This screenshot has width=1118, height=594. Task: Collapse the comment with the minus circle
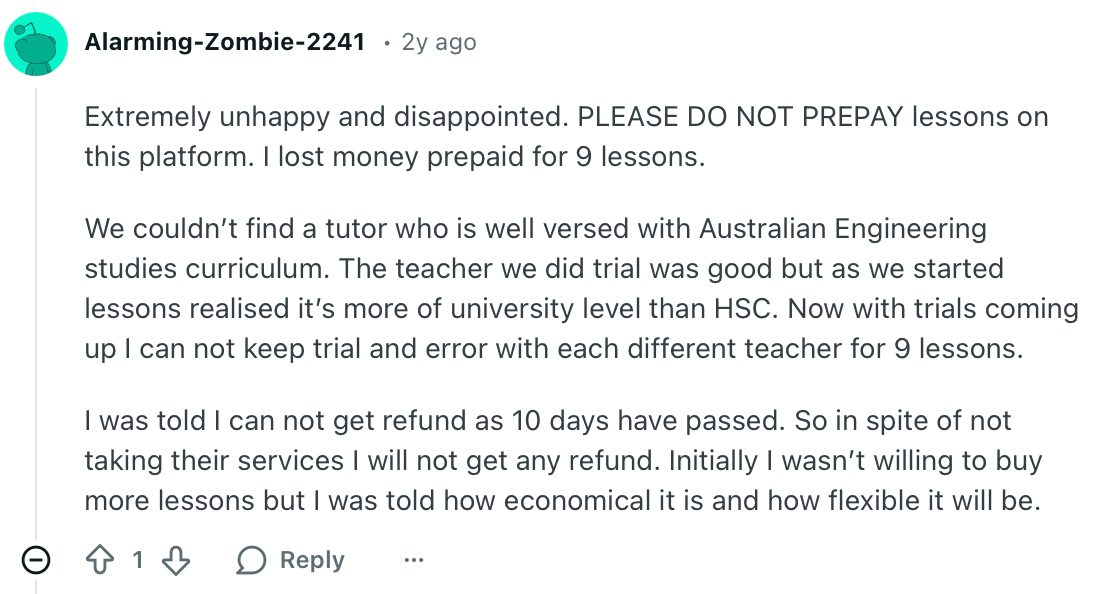point(36,561)
